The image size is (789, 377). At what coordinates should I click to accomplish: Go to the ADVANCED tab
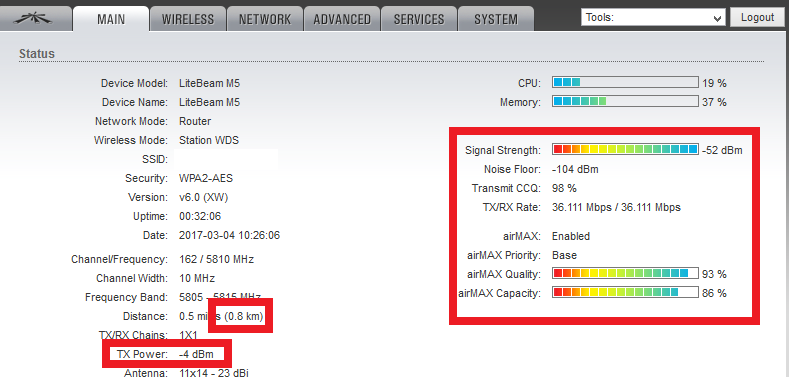pyautogui.click(x=342, y=19)
